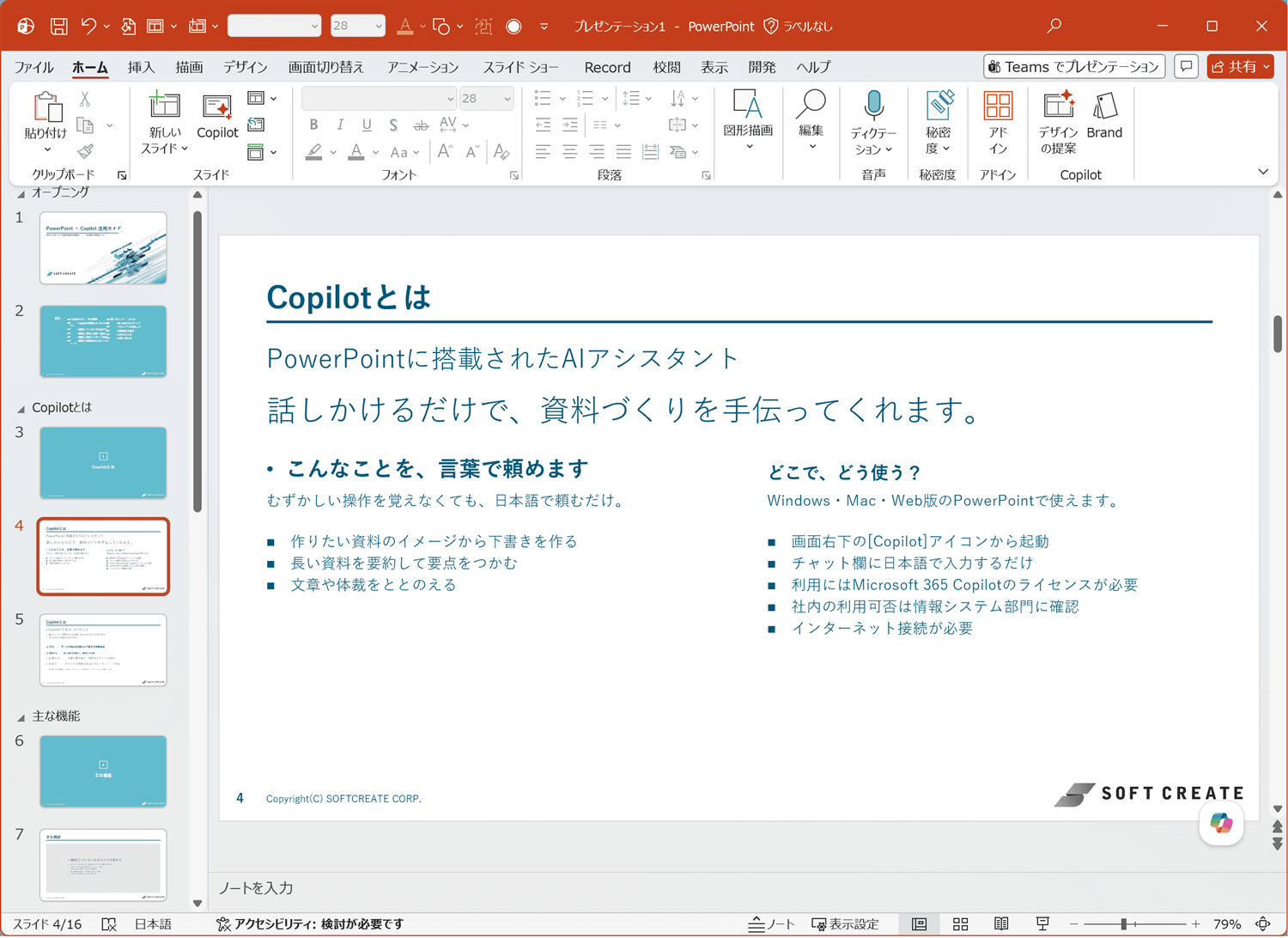Collapse the 主な機能 section
This screenshot has height=938, width=1288.
click(x=21, y=716)
